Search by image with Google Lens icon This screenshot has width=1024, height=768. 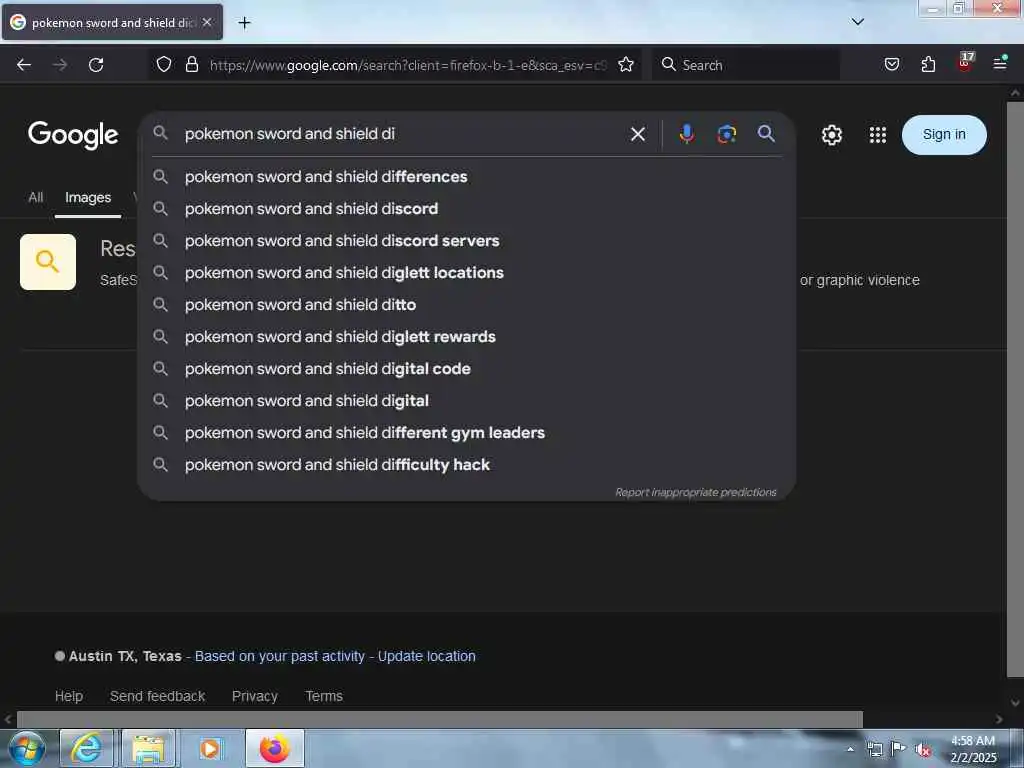click(x=726, y=134)
